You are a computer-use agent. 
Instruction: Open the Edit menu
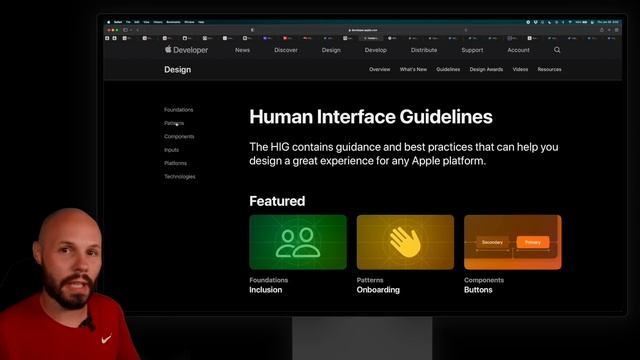(x=137, y=22)
